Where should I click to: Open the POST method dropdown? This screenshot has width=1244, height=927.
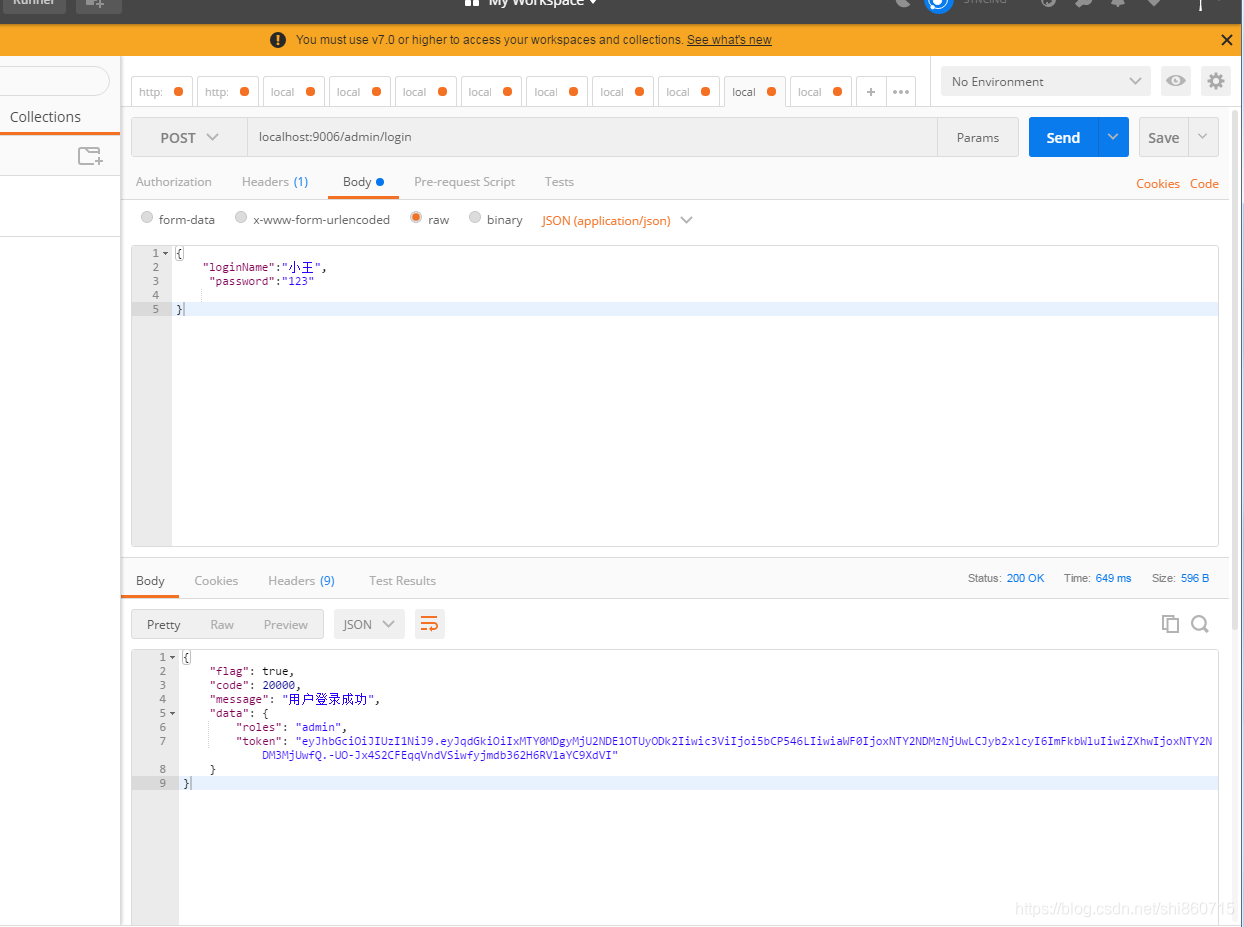(189, 137)
